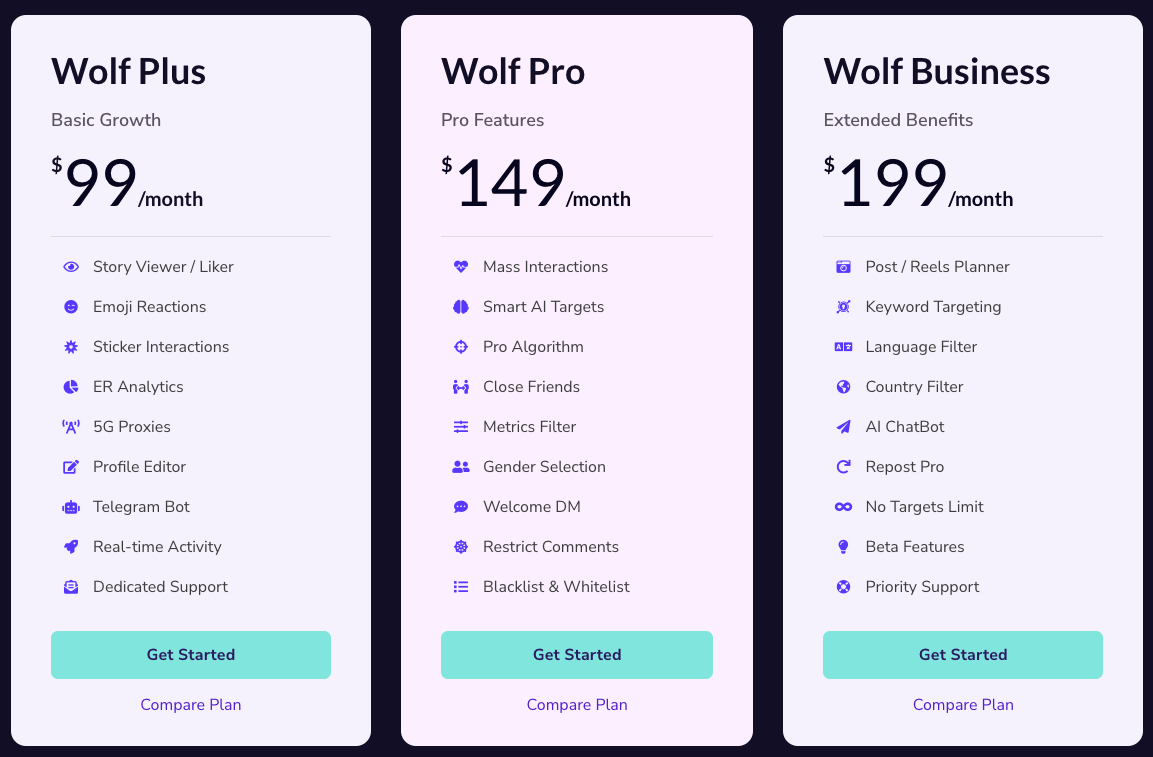
Task: Click the No Targets Limit infinity icon
Action: (x=843, y=507)
